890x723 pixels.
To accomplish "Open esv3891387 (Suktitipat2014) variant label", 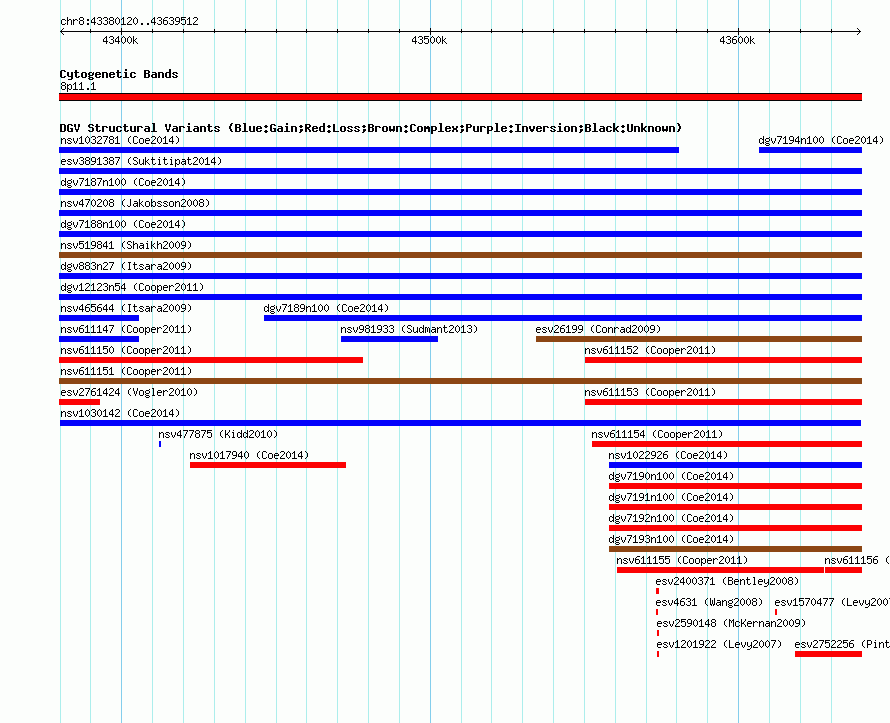I will pyautogui.click(x=141, y=161).
